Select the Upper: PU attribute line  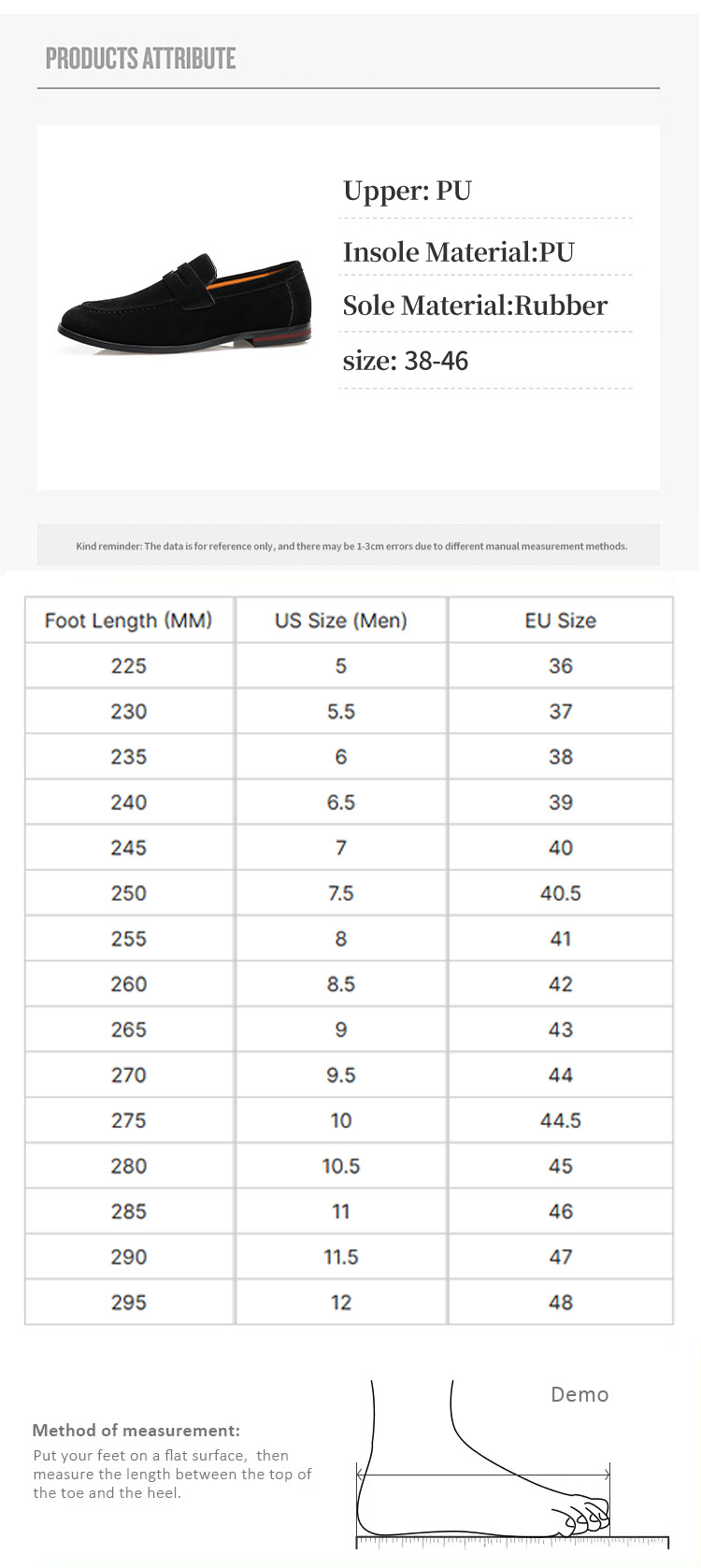(408, 191)
